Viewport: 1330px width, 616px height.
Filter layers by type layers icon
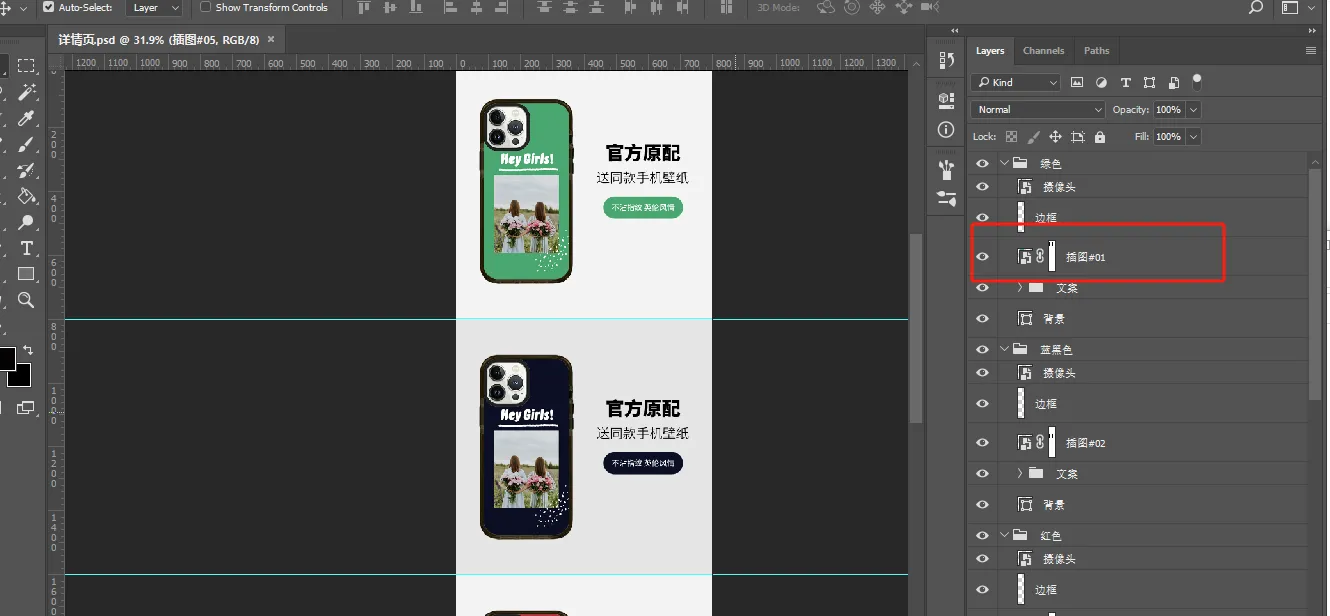[x=1125, y=83]
